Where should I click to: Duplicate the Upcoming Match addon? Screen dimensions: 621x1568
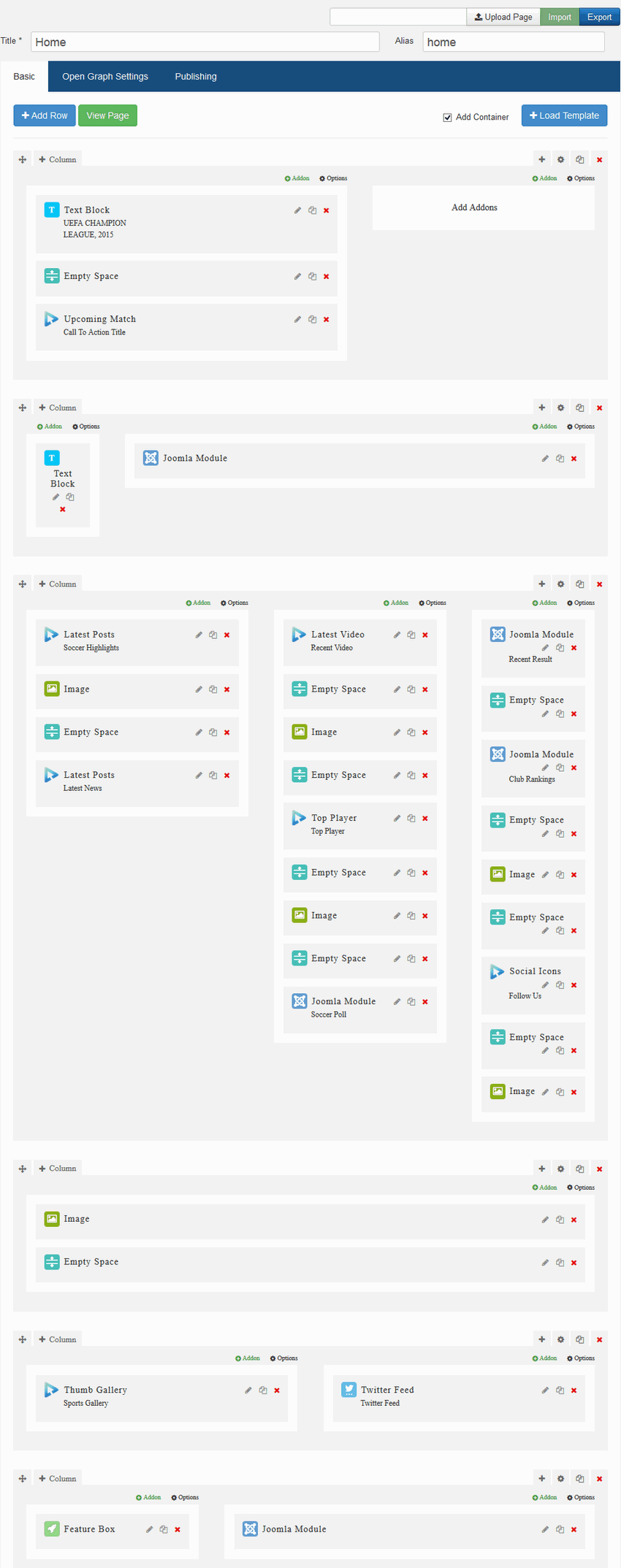[312, 320]
